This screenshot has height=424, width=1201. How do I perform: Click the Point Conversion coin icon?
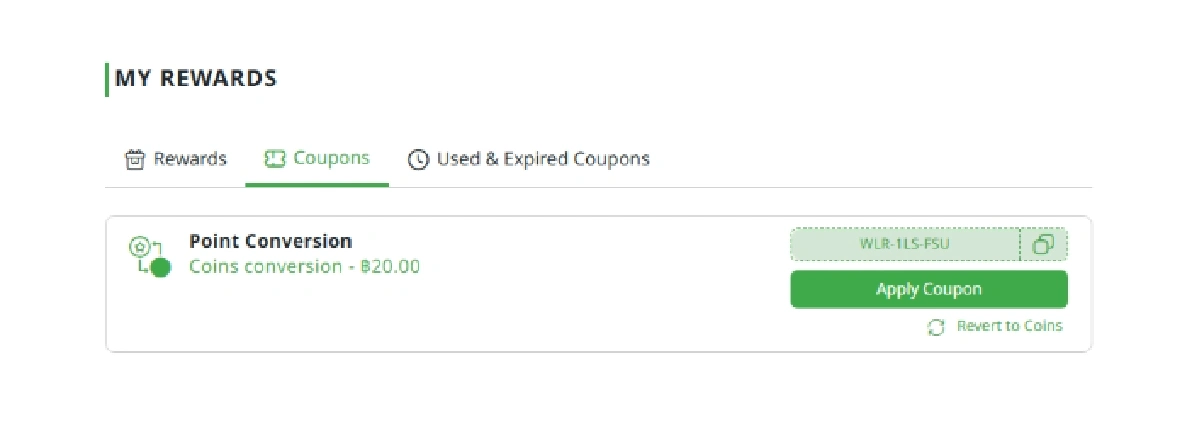[x=150, y=257]
